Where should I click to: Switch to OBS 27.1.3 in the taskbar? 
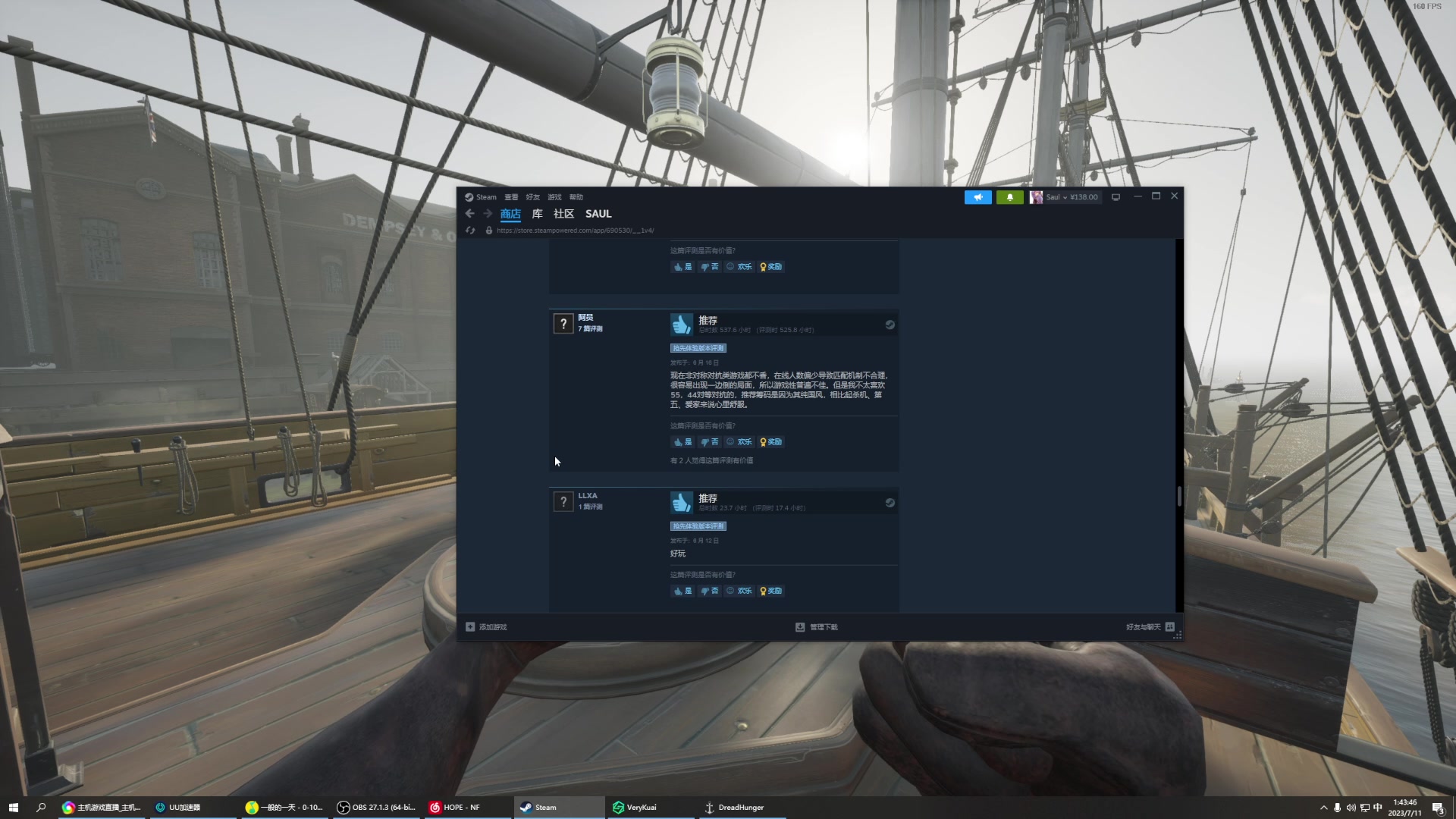tap(377, 808)
